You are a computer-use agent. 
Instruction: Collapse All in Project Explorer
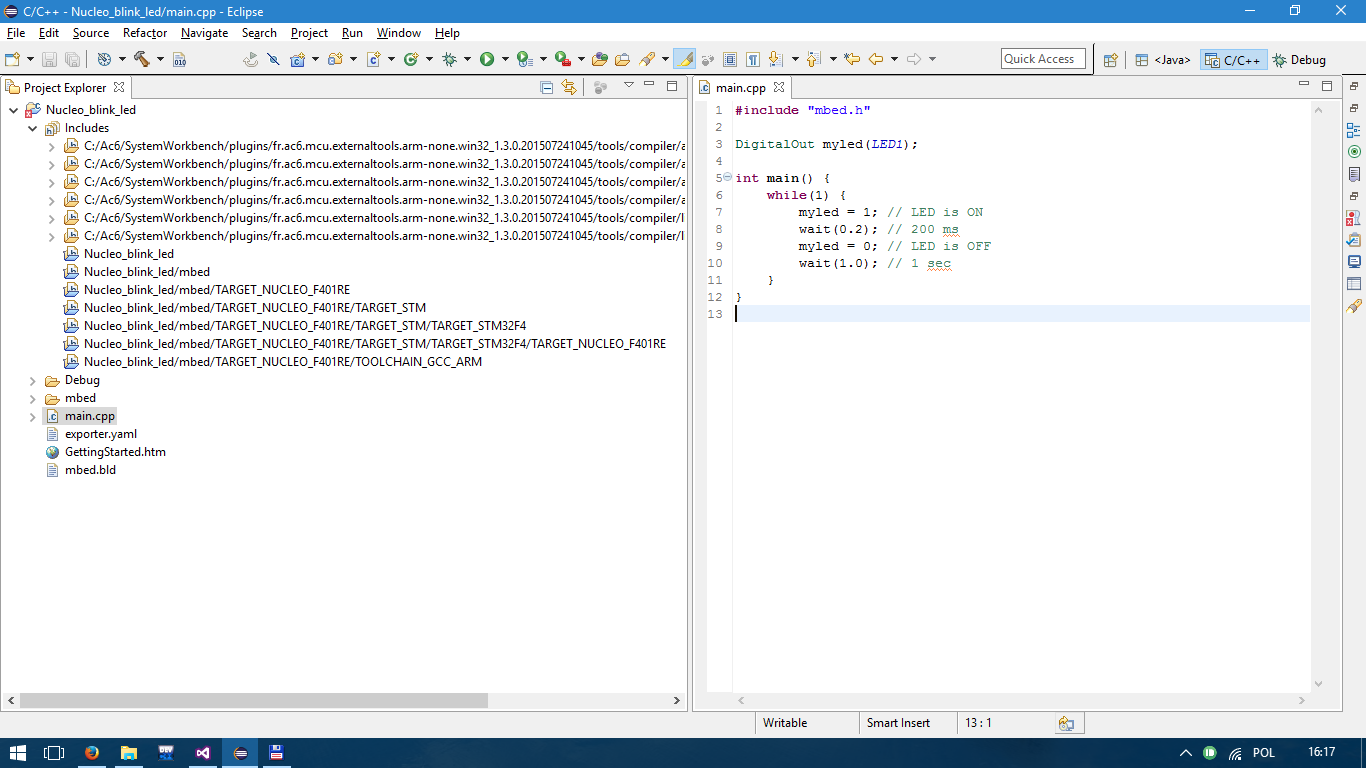[547, 88]
